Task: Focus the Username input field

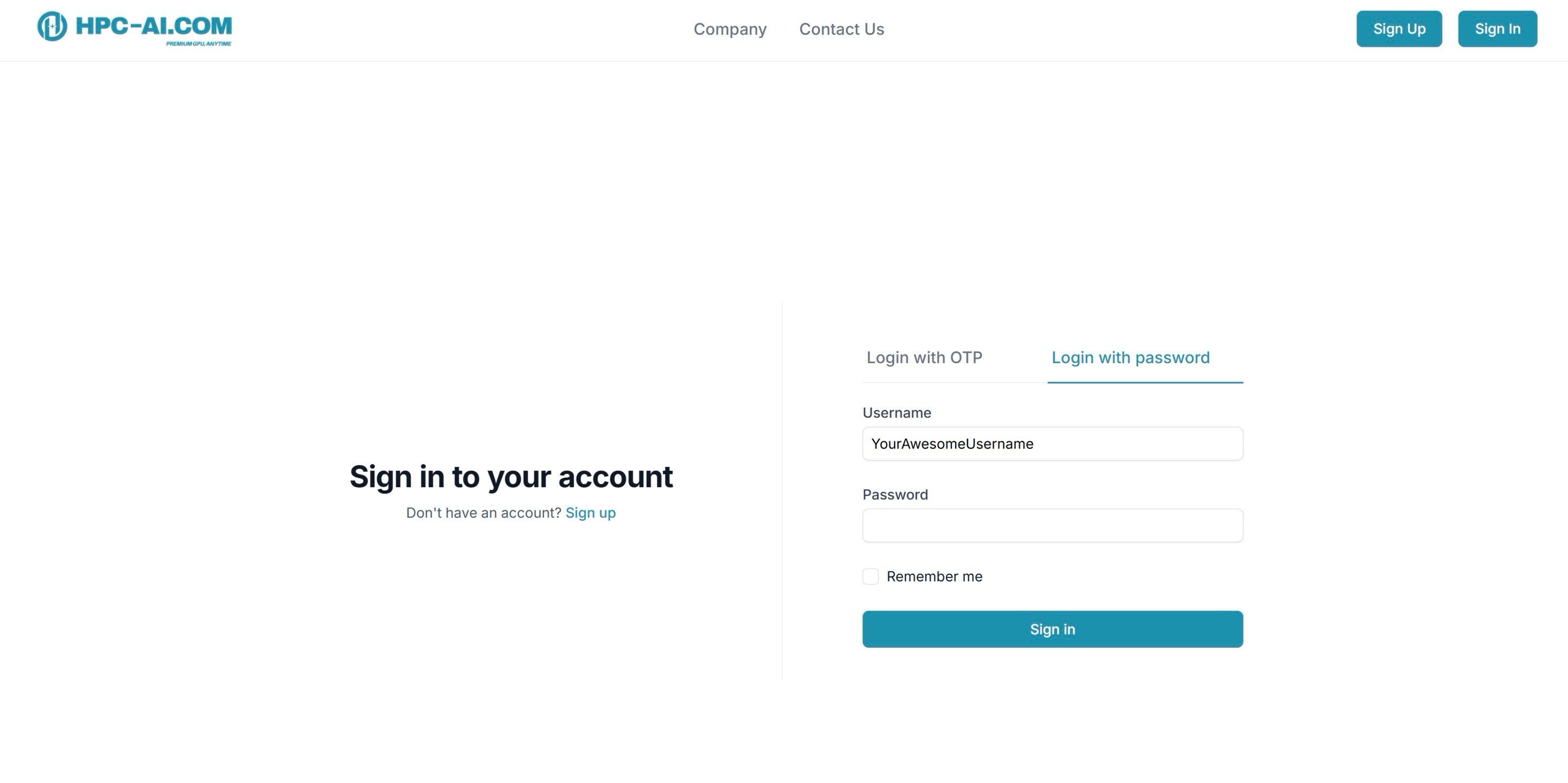Action: [1052, 444]
